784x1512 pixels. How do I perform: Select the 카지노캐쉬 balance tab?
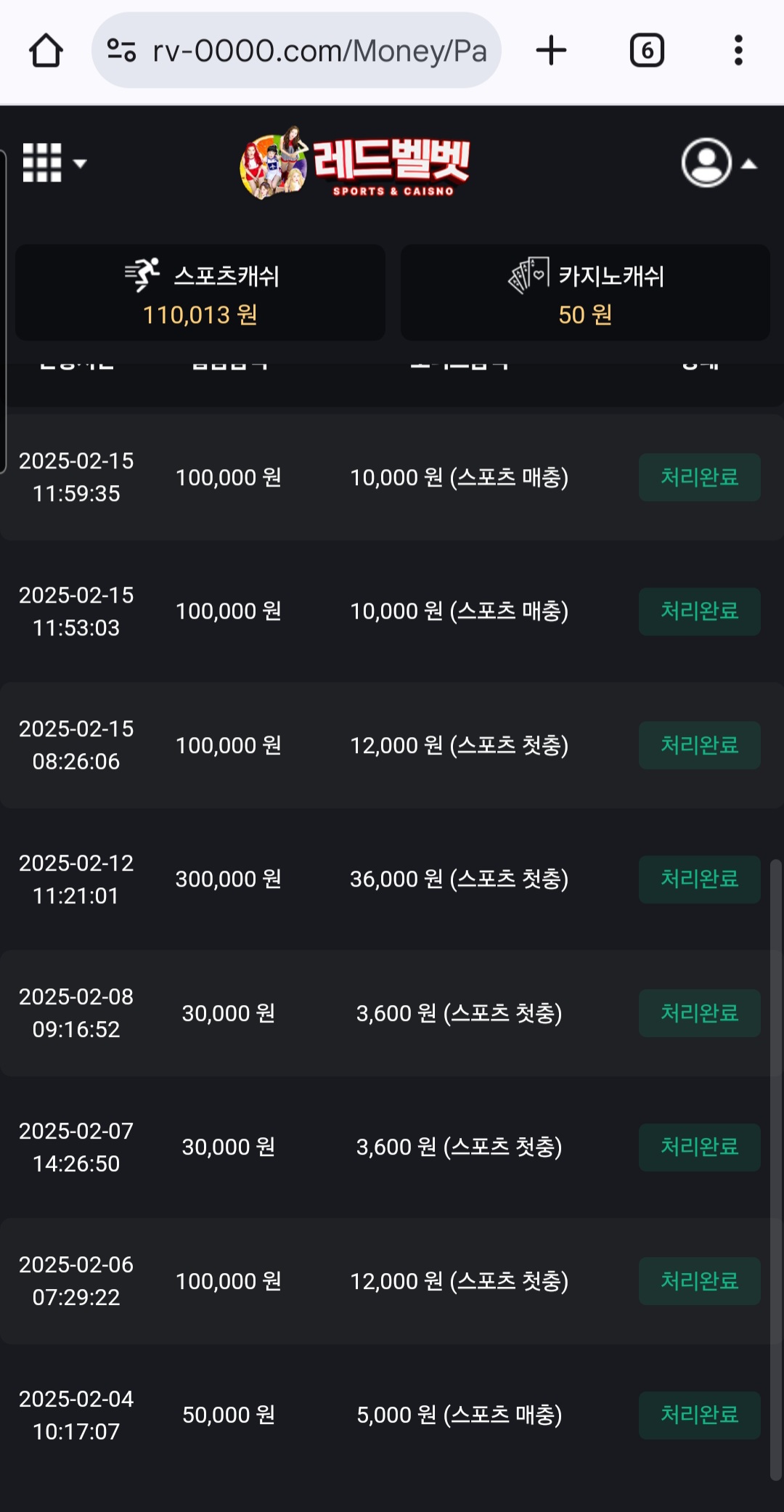[x=585, y=293]
